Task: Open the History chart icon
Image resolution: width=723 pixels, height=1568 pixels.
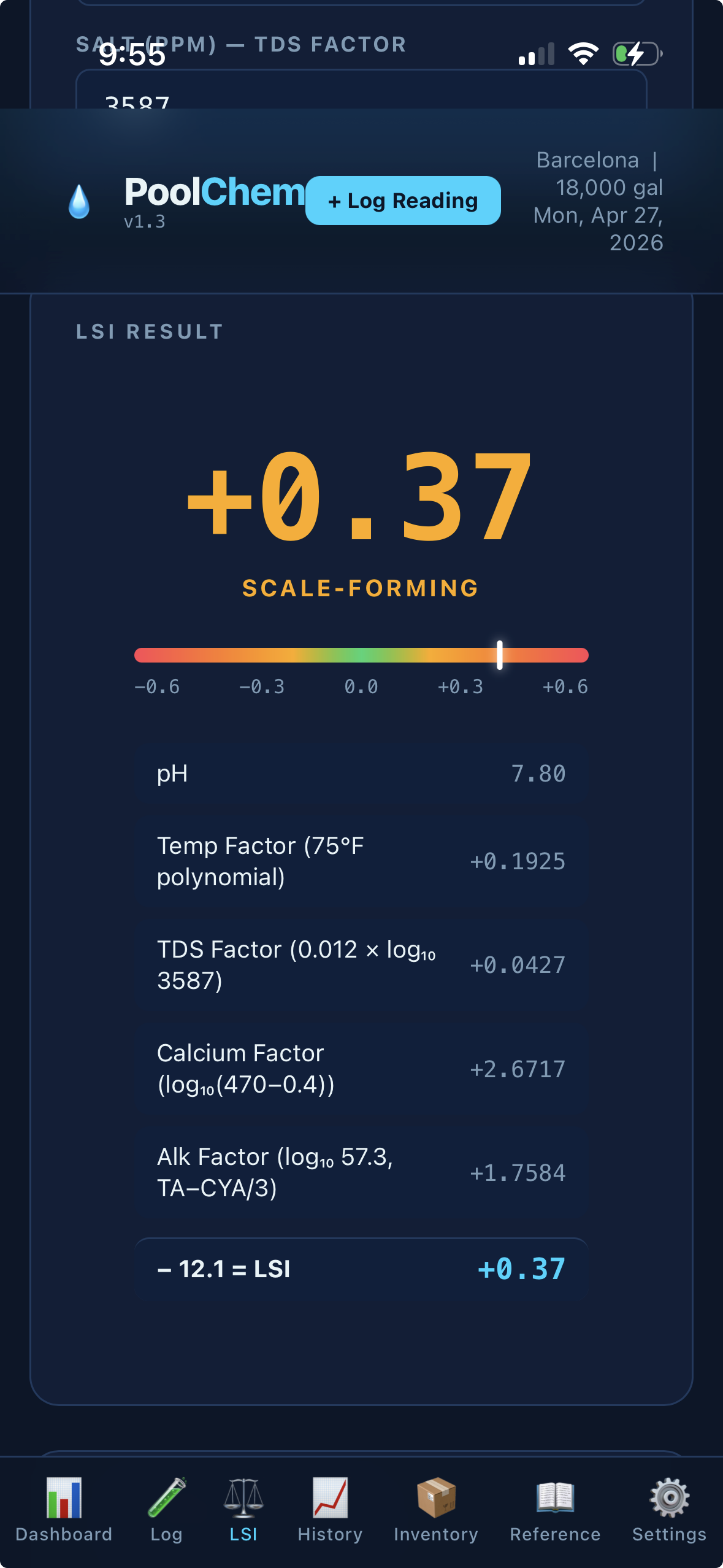Action: point(329,1497)
